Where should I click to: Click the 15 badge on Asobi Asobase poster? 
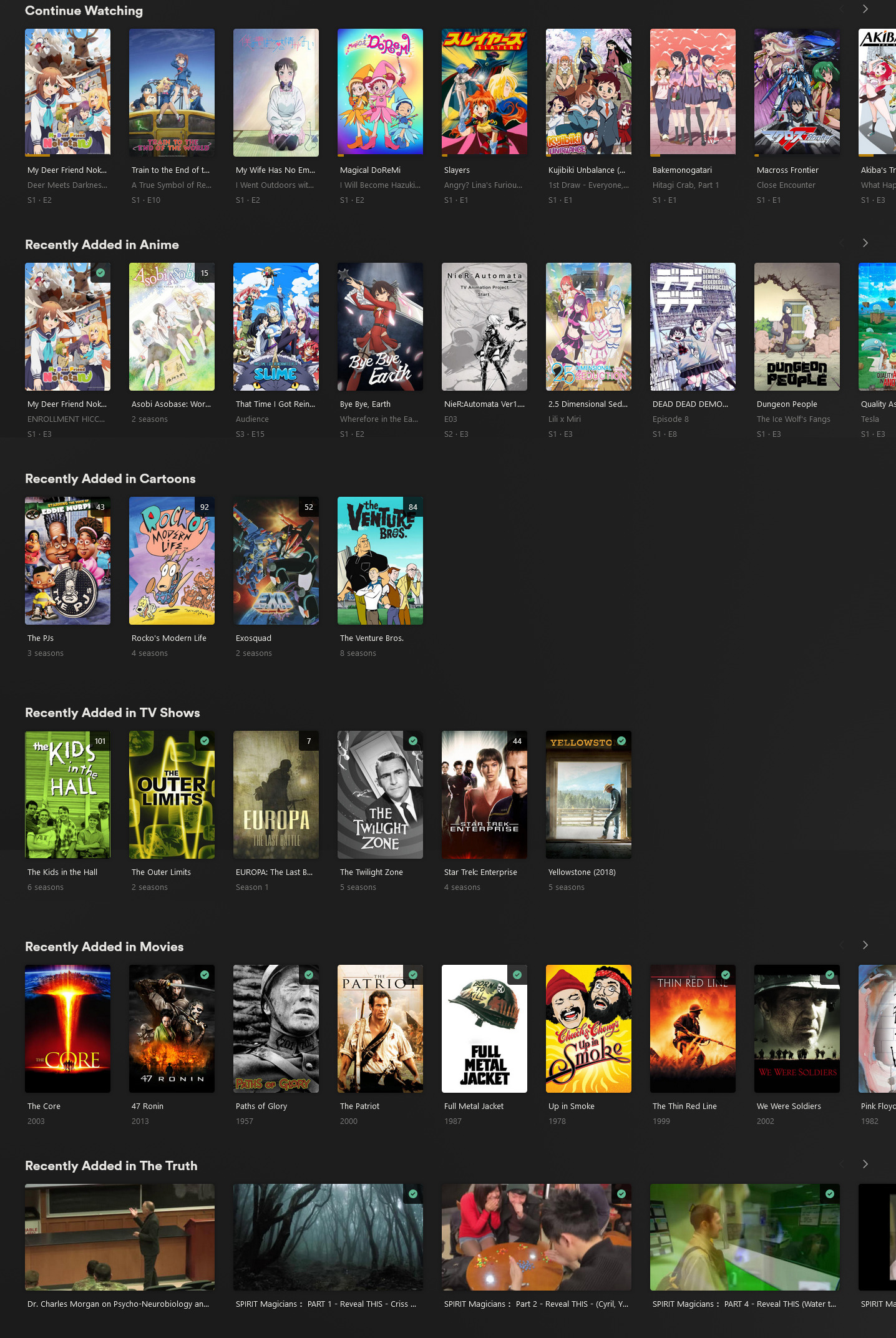coord(204,273)
